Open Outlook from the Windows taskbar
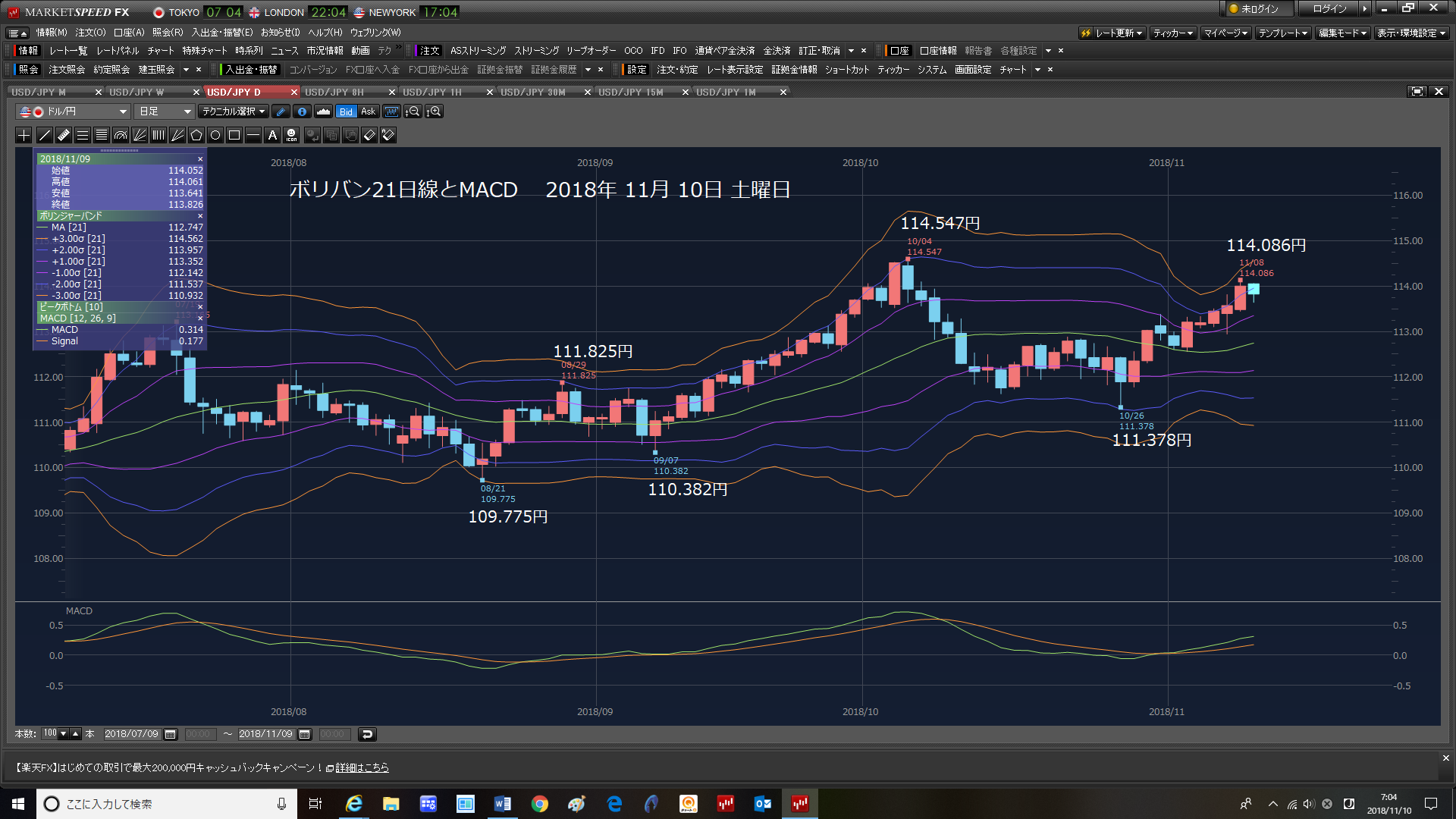 762,804
